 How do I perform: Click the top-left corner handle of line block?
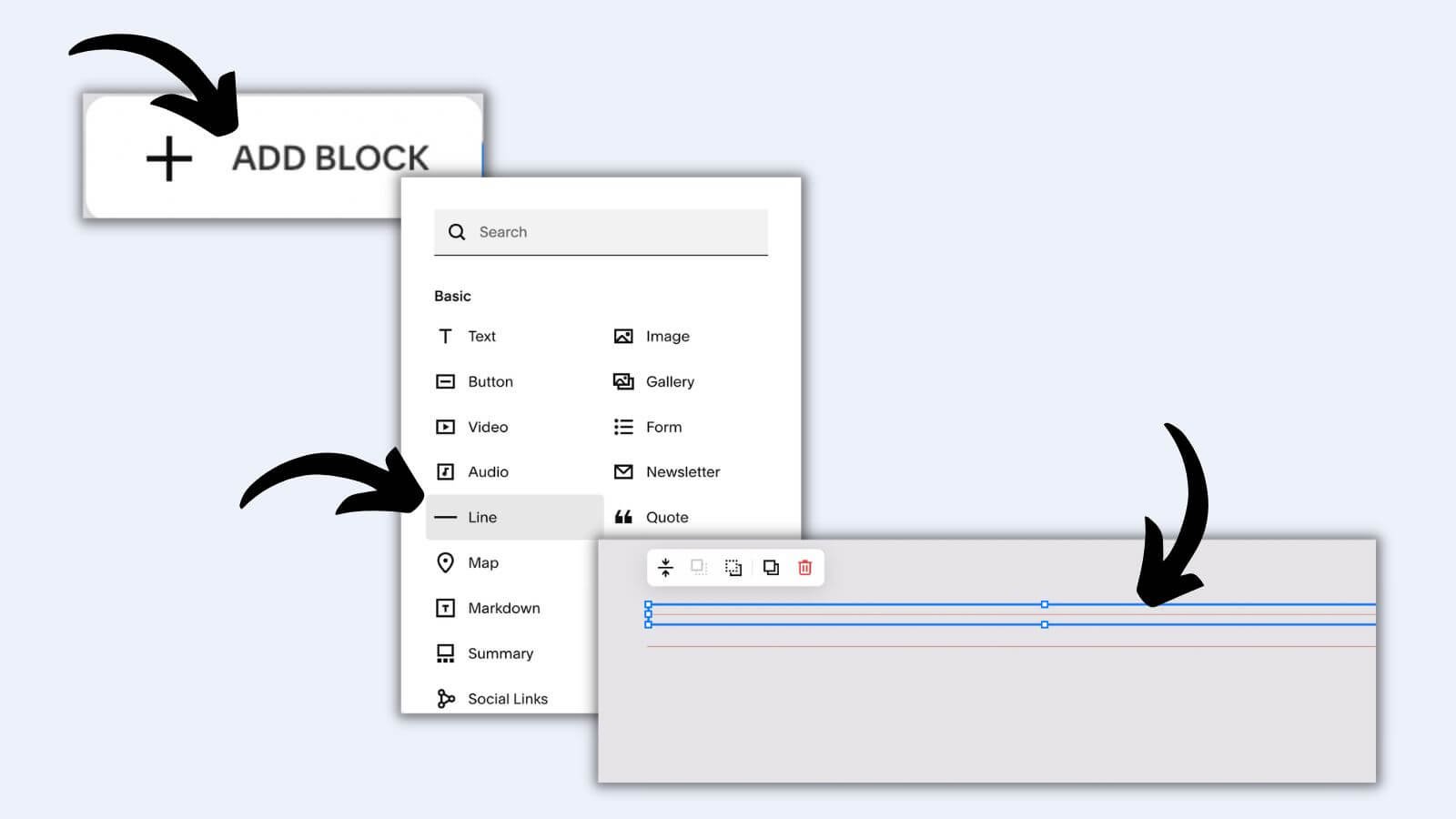[x=648, y=604]
